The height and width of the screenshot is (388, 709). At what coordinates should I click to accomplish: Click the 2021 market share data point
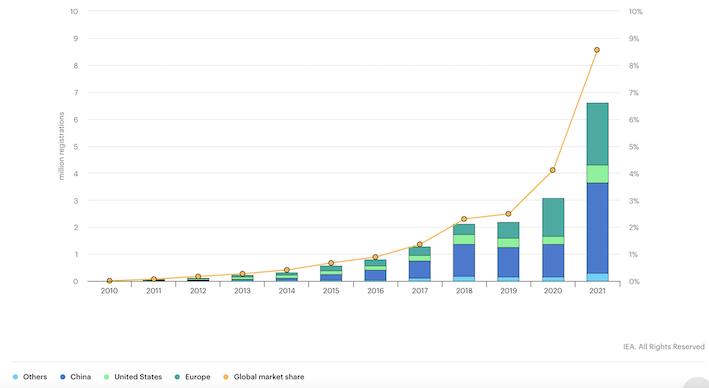(597, 50)
